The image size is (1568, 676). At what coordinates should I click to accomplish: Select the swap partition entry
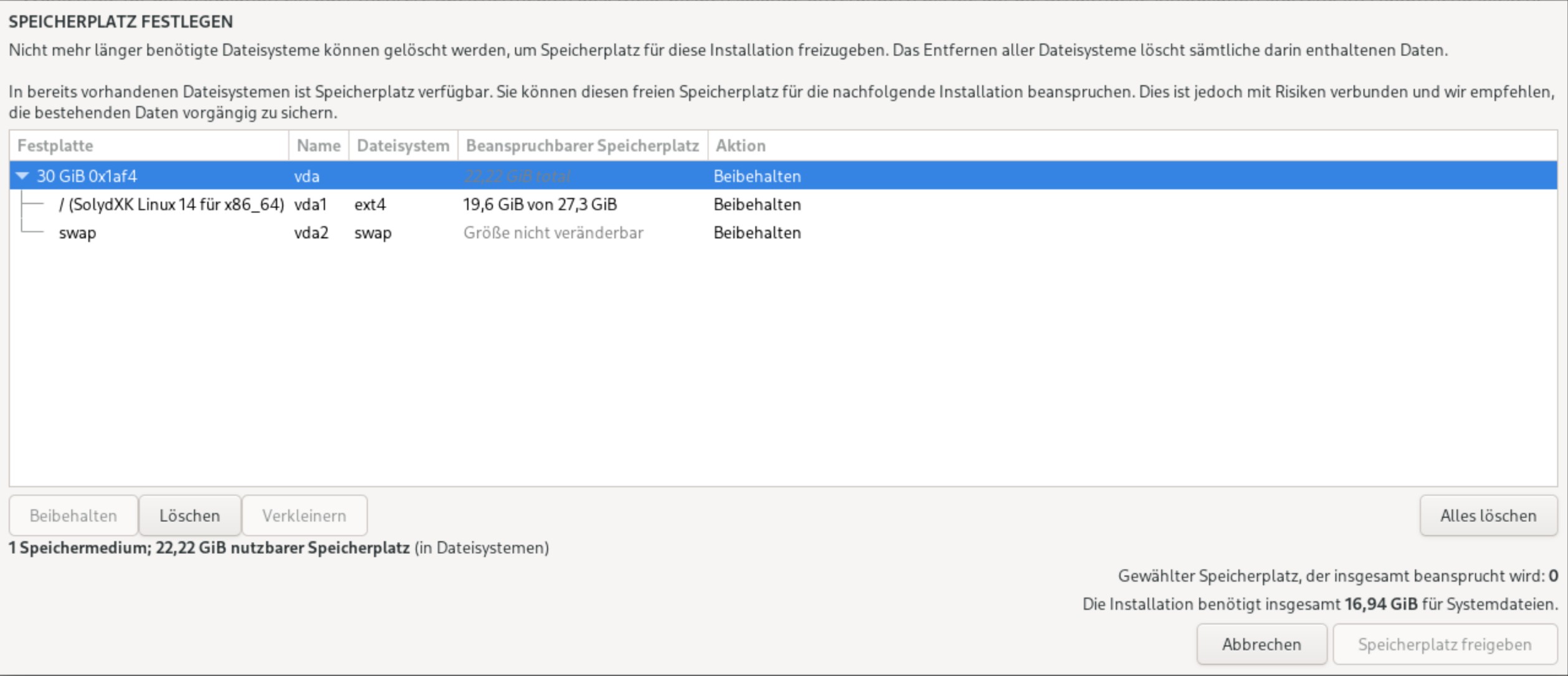(77, 233)
